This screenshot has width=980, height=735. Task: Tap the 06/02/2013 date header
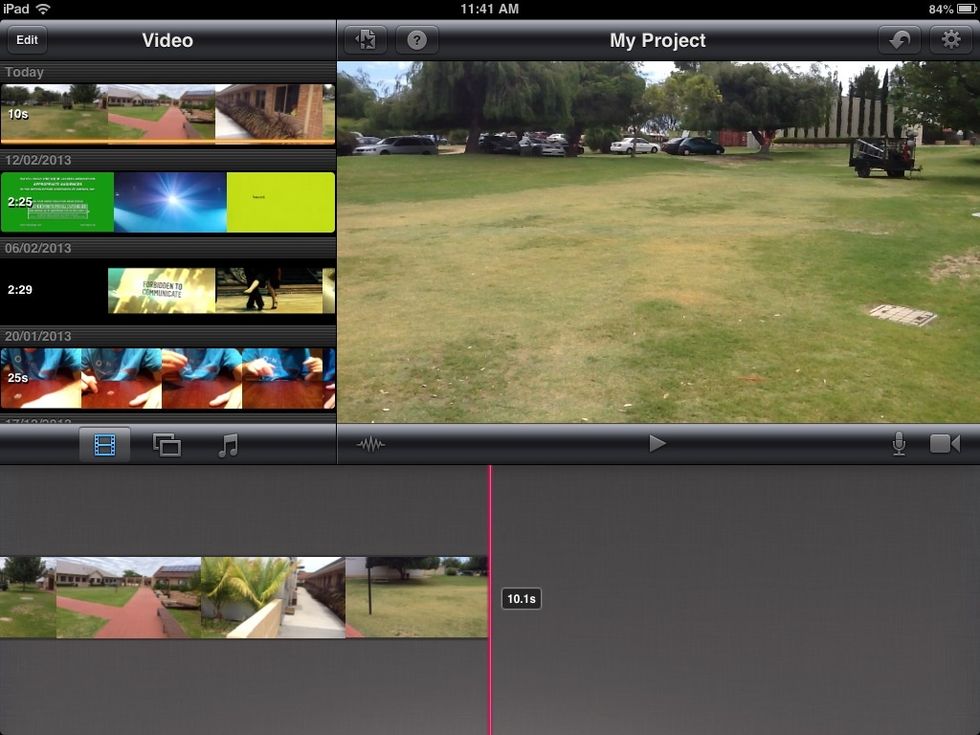pyautogui.click(x=168, y=248)
